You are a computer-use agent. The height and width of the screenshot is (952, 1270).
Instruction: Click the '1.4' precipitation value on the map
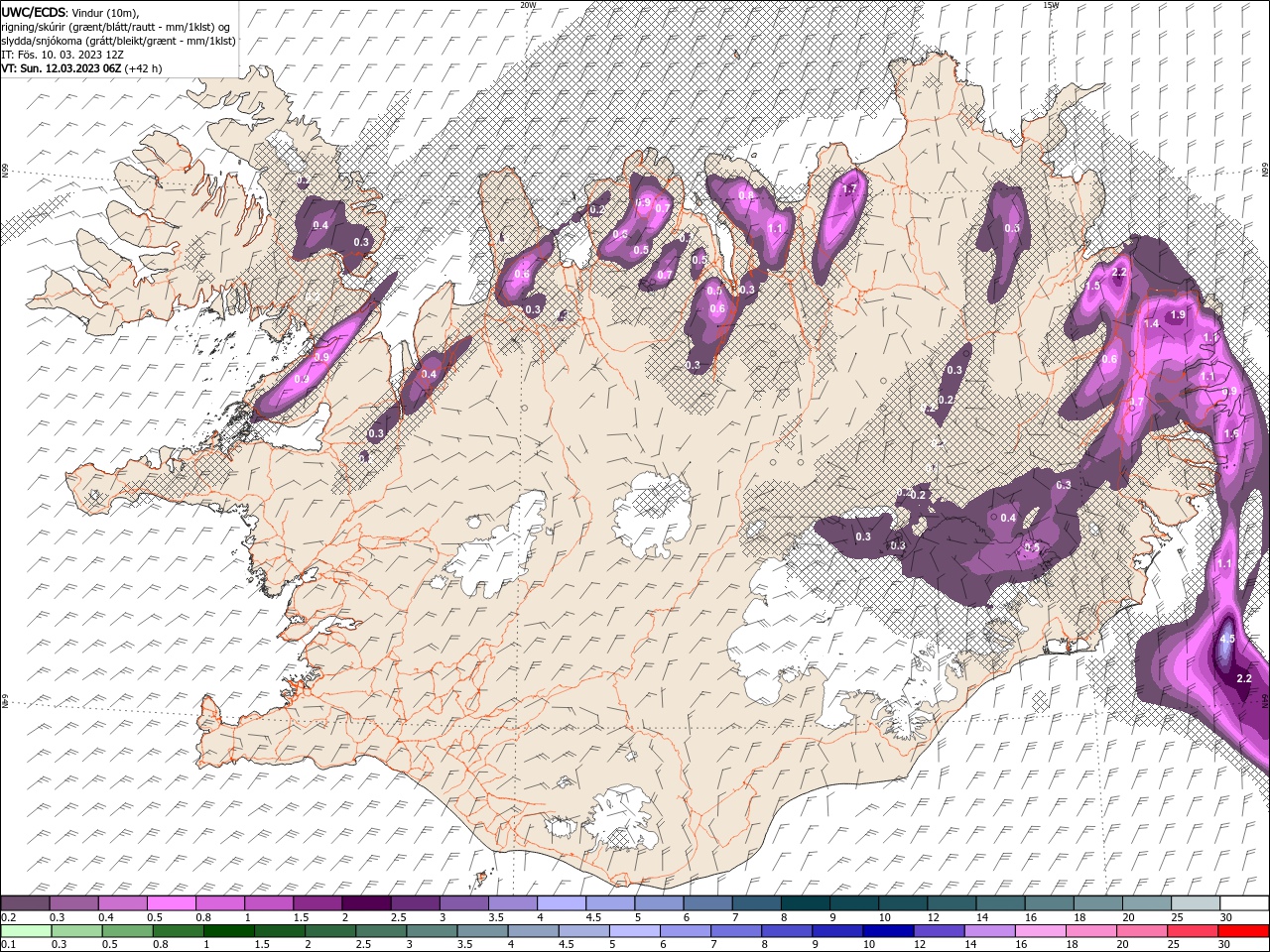(x=1152, y=324)
